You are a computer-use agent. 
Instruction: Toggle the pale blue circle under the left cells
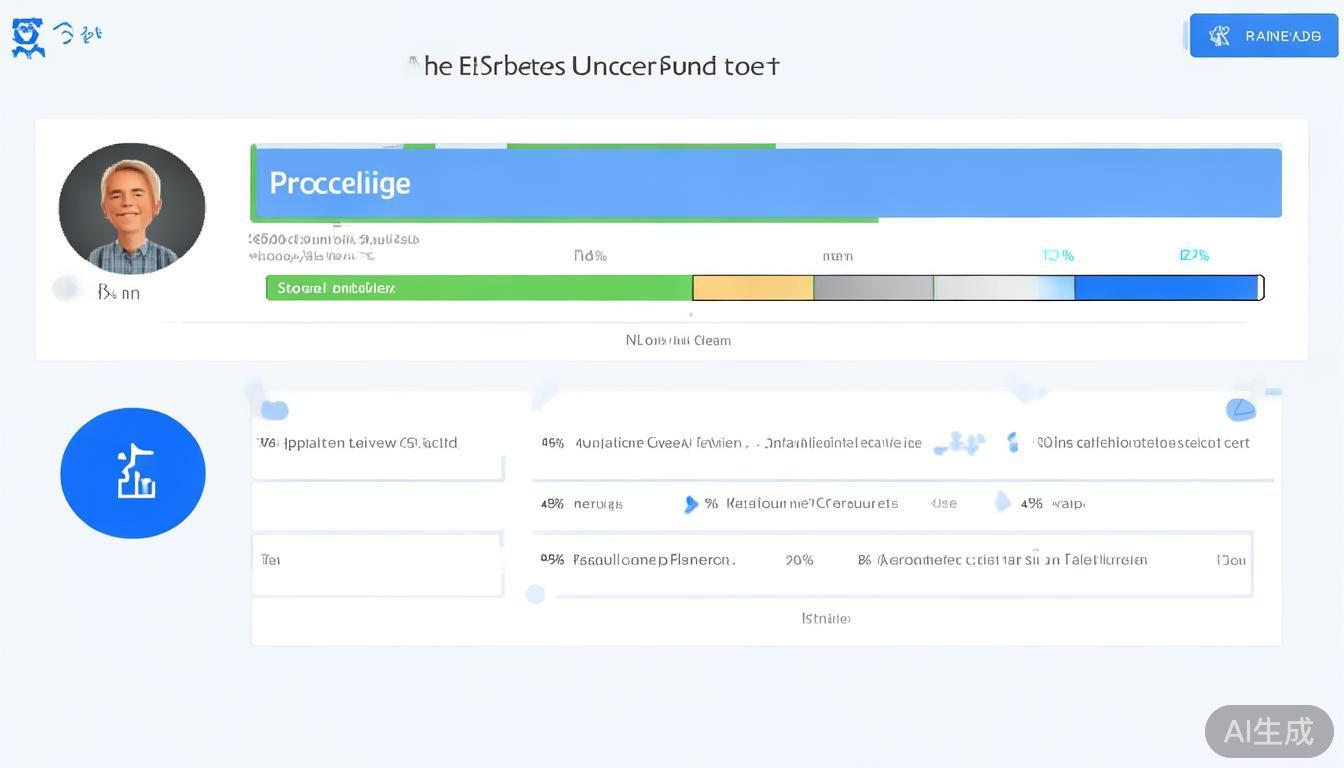(x=535, y=594)
